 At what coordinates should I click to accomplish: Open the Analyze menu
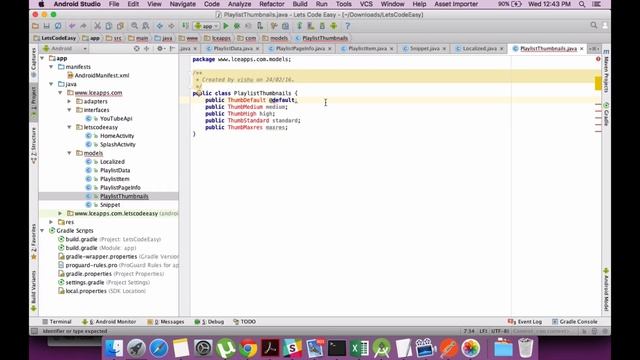click(x=240, y=4)
